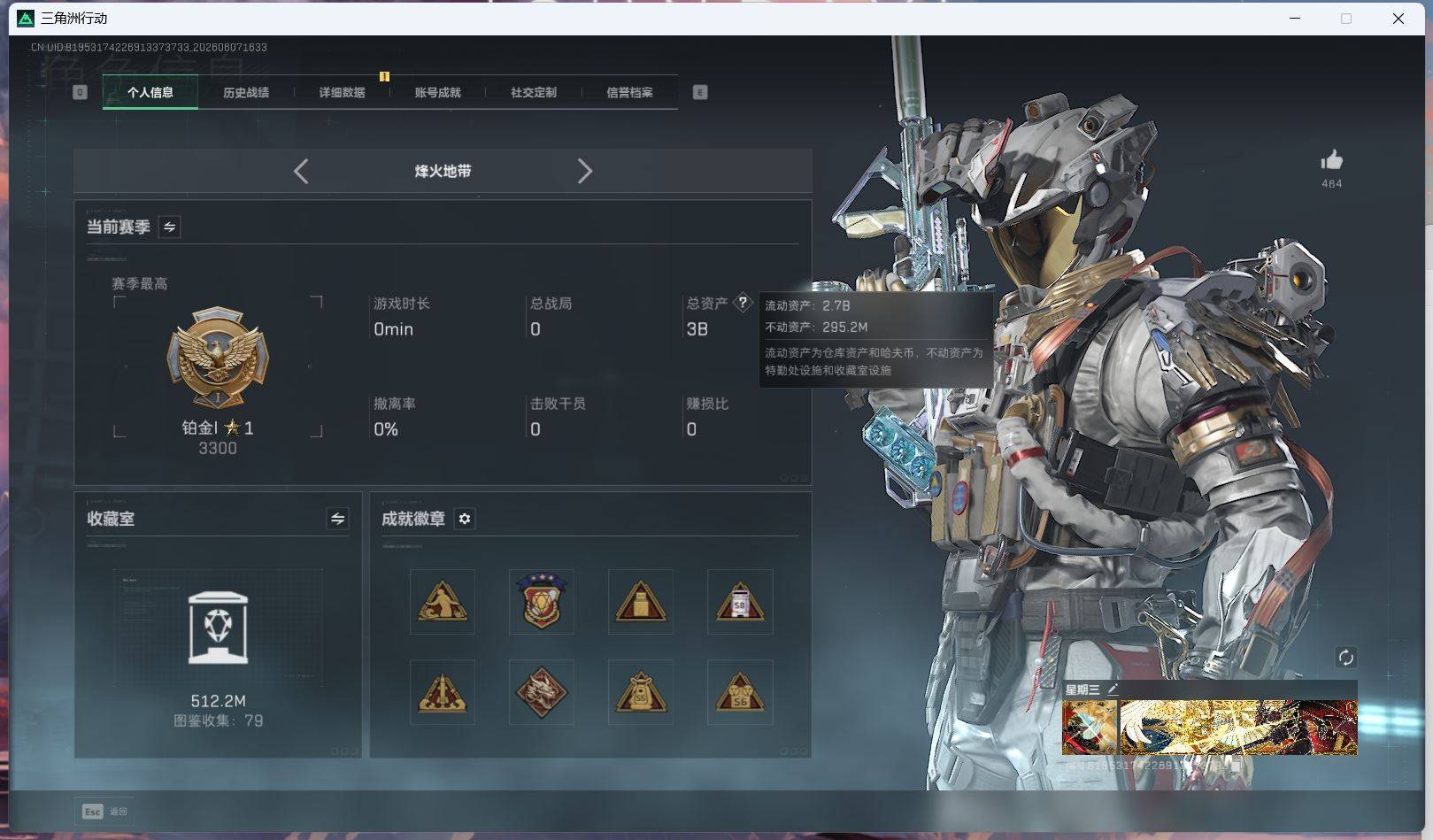1433x840 pixels.
Task: Close the 三角洲行动 window
Action: coord(1398,18)
